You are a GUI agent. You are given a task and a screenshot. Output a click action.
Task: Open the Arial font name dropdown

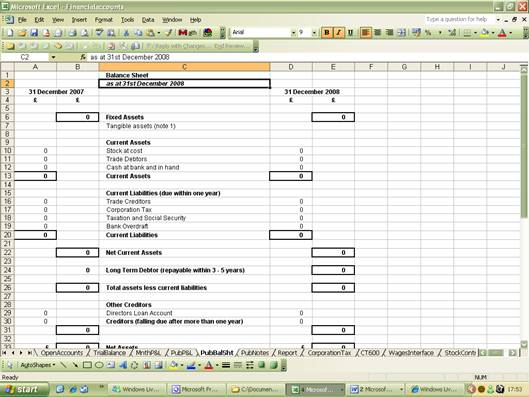point(293,32)
